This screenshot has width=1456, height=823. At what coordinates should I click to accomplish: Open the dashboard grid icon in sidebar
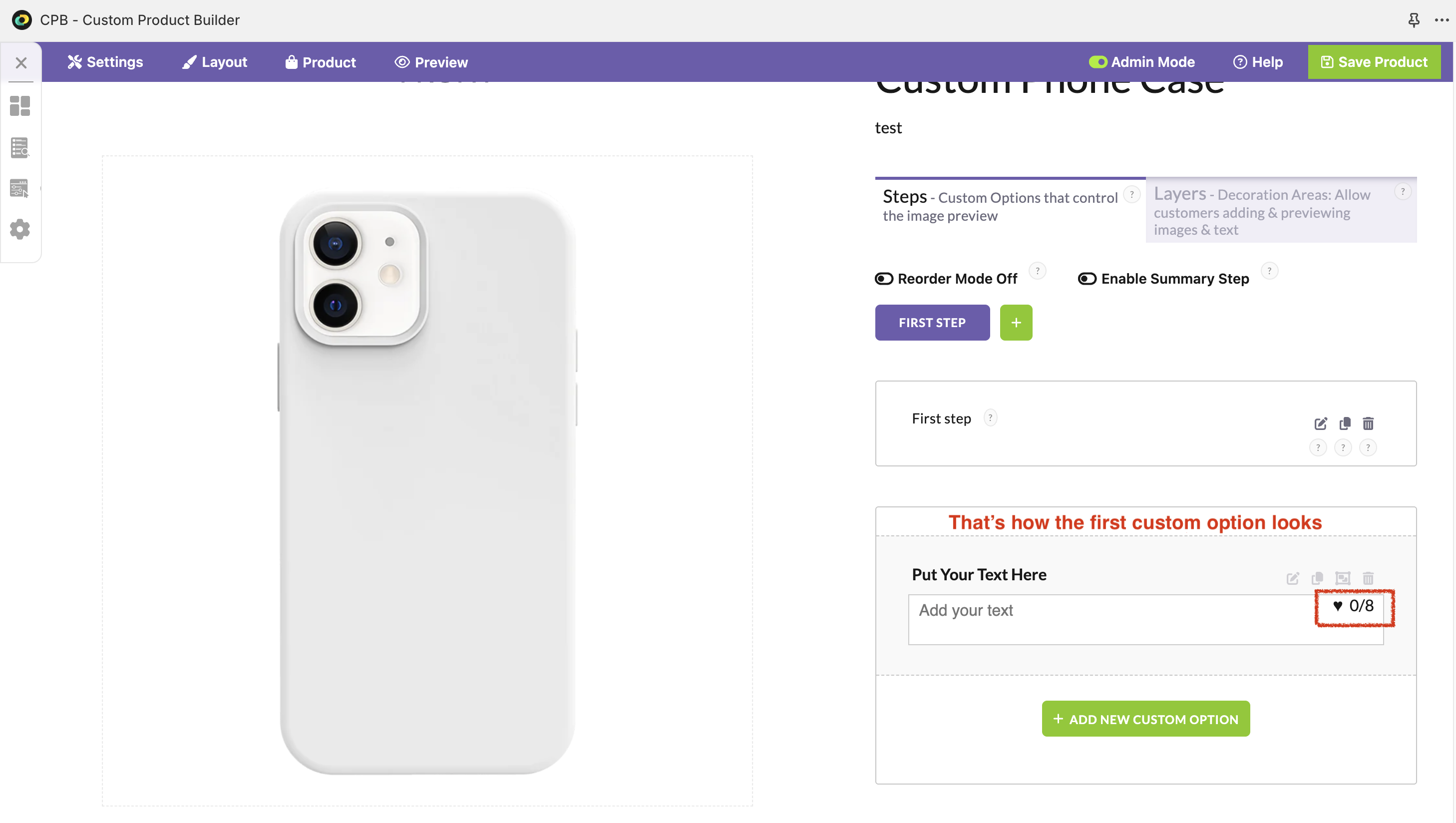click(20, 106)
